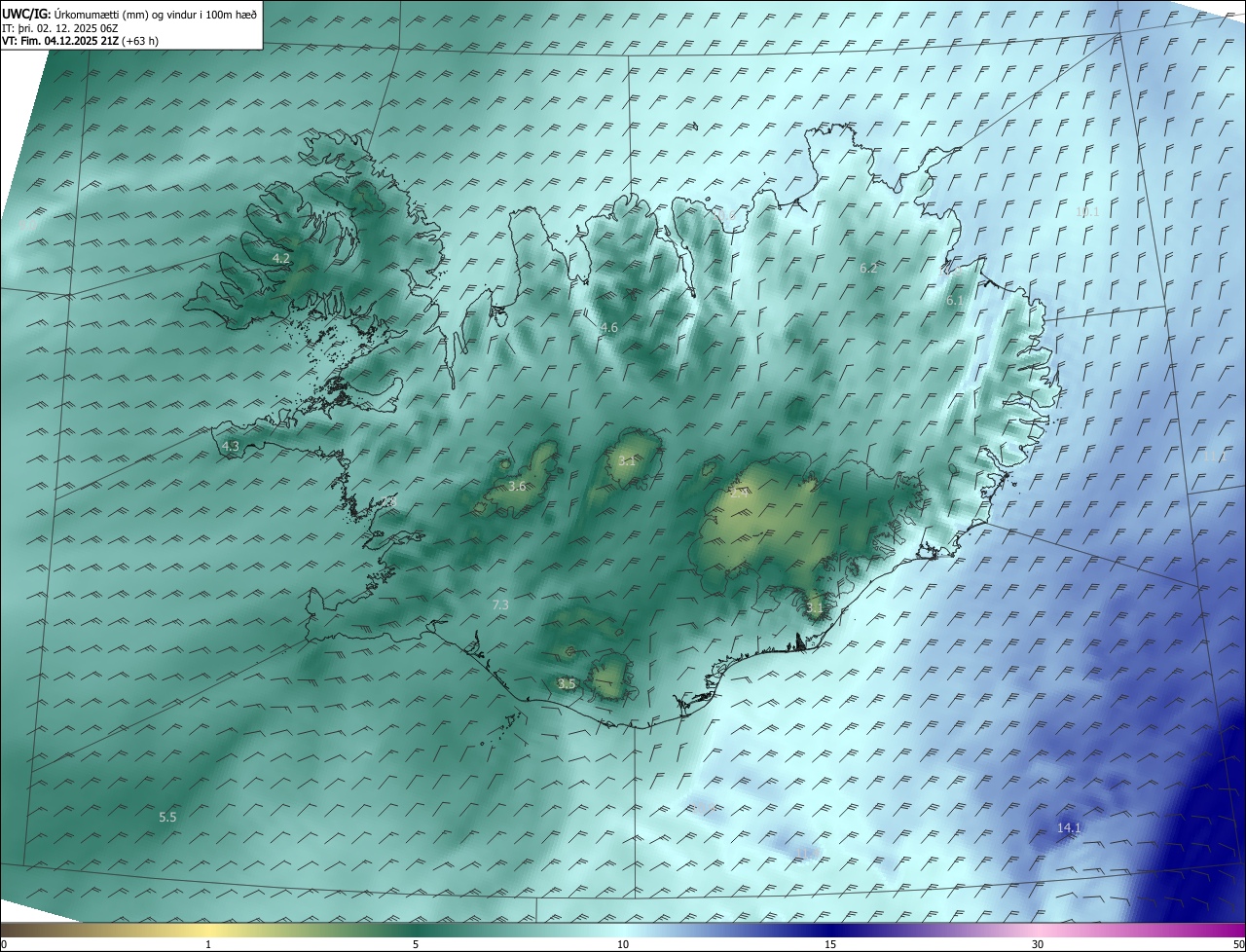Click the colour scale tick label "10"

[623, 944]
